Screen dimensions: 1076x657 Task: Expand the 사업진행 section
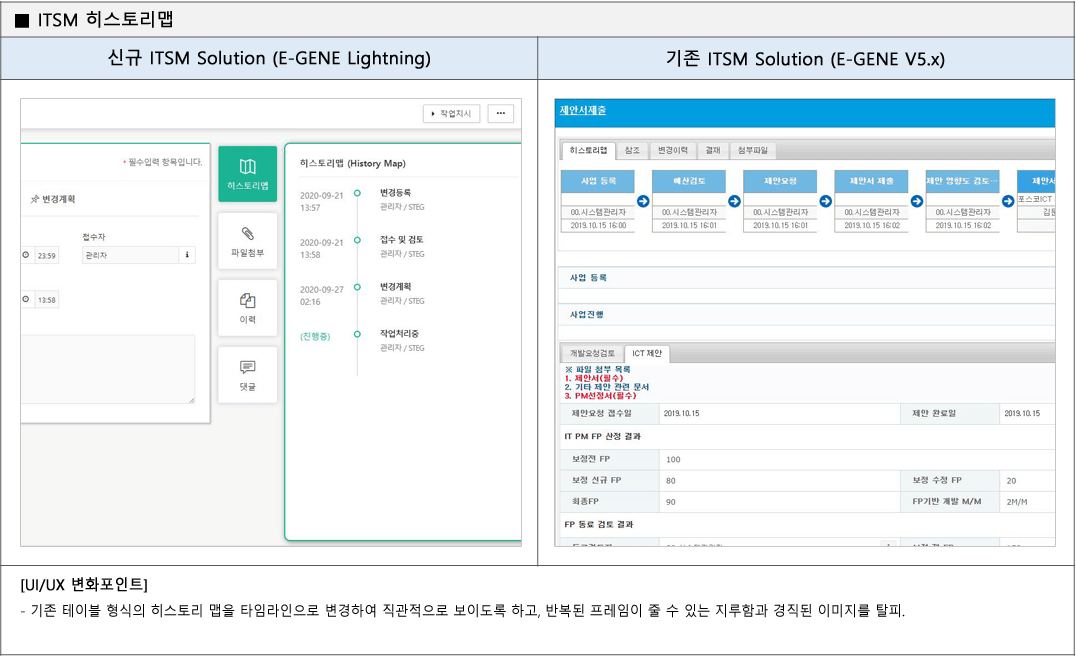tap(587, 315)
